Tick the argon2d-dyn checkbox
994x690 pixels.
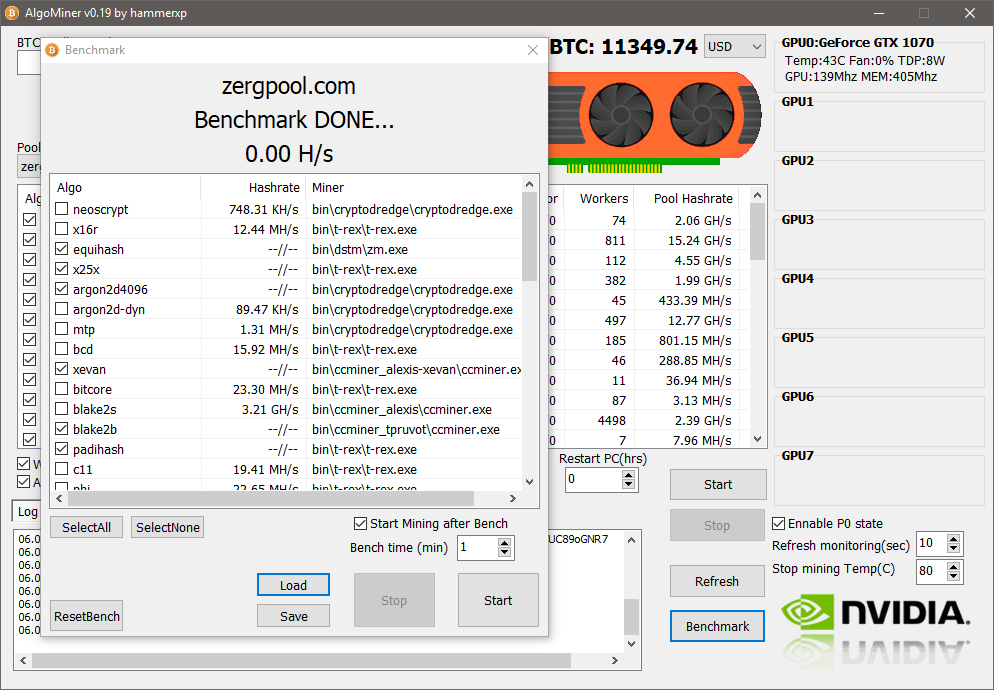pyautogui.click(x=61, y=309)
